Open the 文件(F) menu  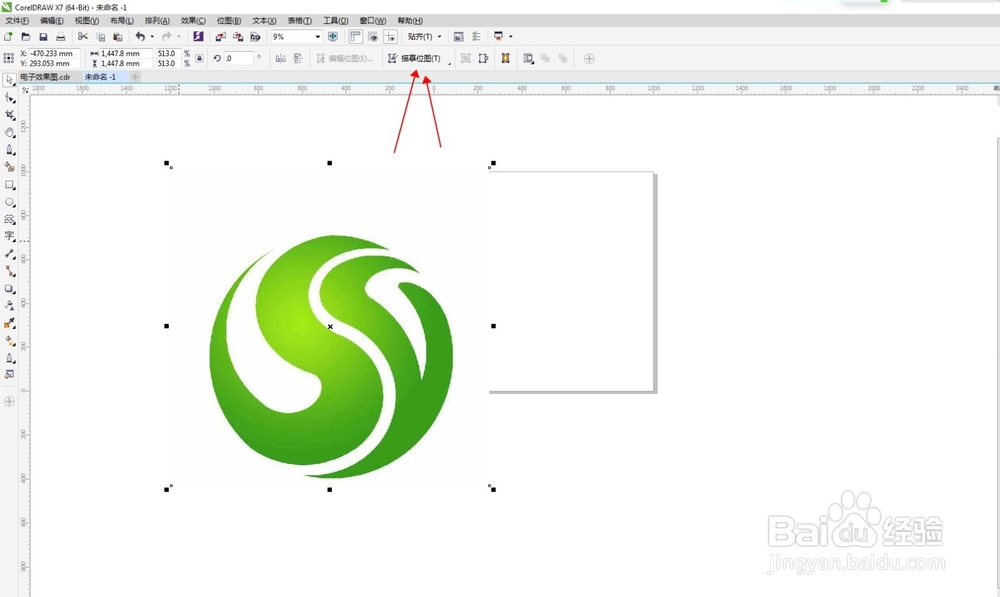(17, 20)
